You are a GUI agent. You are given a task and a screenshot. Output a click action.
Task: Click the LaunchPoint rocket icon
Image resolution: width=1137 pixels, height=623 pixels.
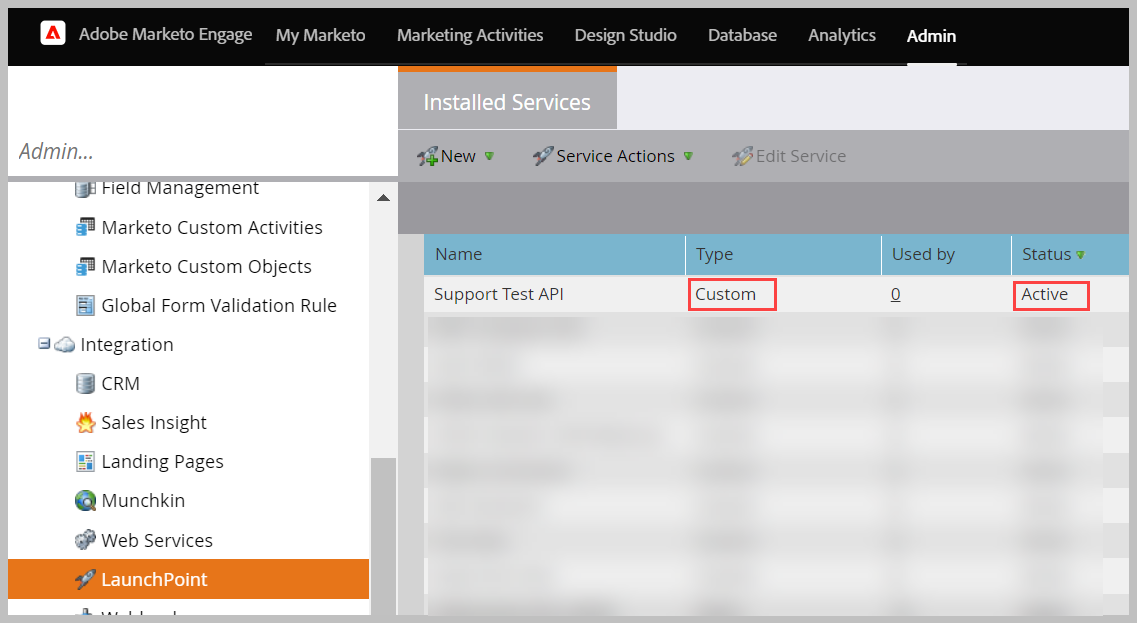86,579
